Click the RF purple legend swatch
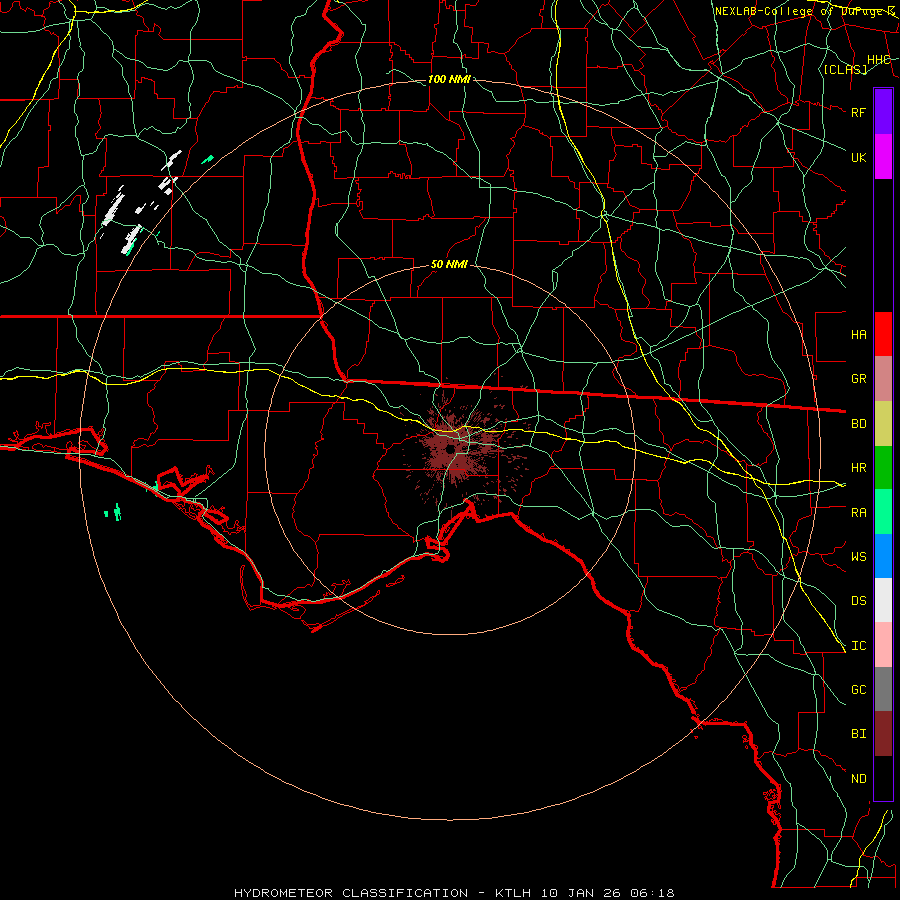This screenshot has width=900, height=900. pyautogui.click(x=883, y=112)
